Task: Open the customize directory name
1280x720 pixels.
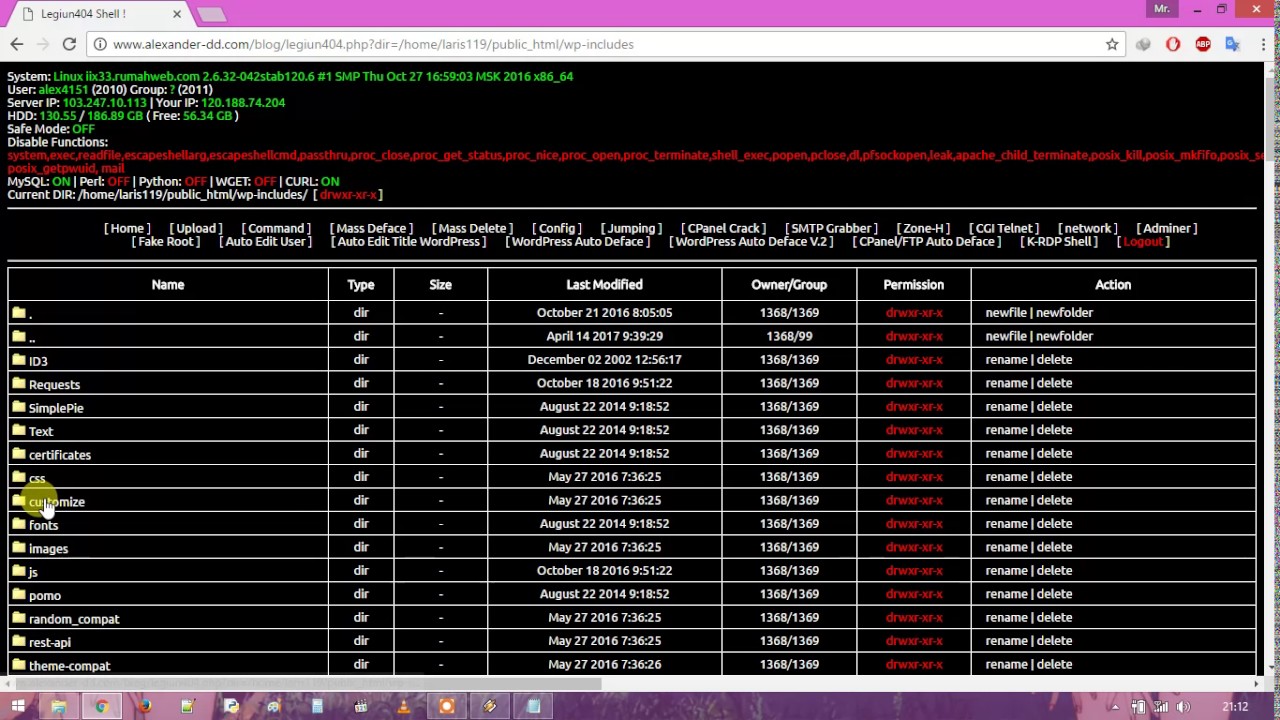Action: coord(57,501)
